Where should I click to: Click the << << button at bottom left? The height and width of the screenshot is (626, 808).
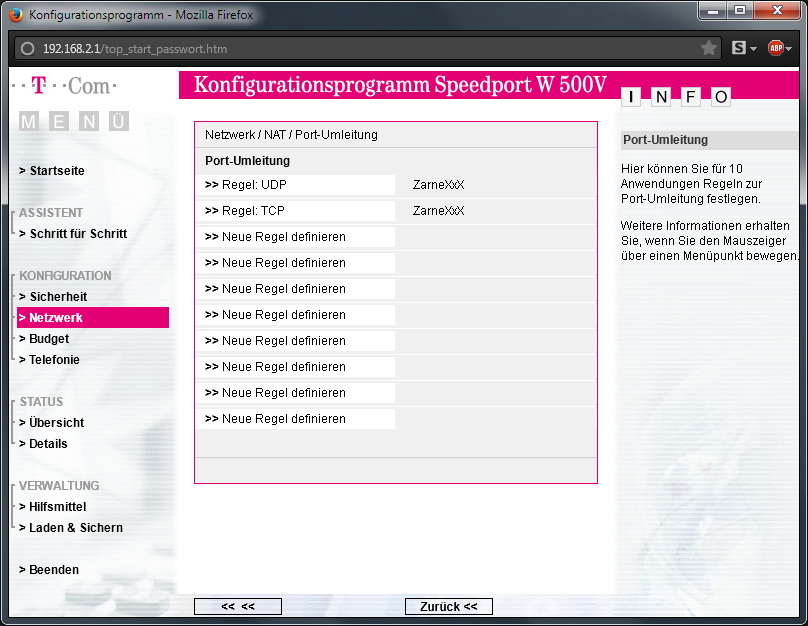[238, 606]
